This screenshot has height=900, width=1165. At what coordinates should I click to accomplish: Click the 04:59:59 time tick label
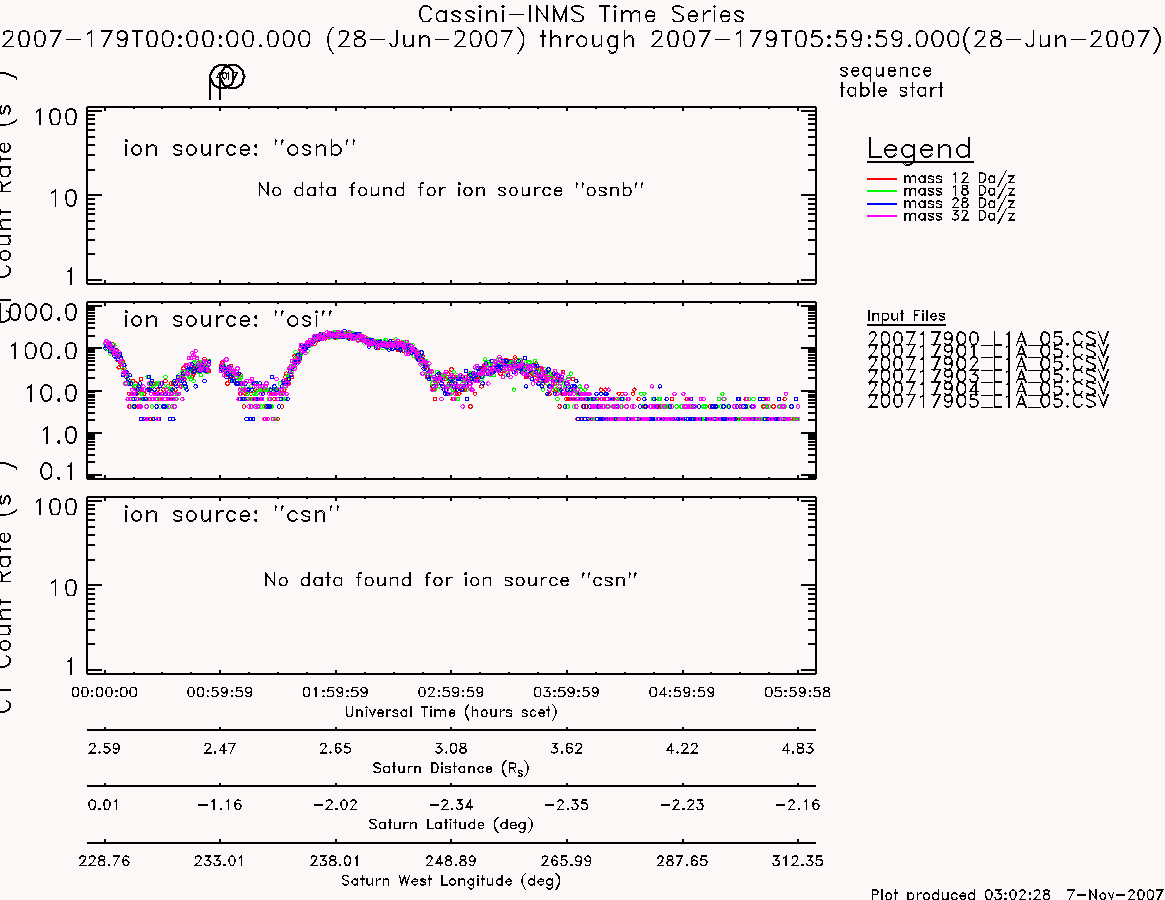681,692
